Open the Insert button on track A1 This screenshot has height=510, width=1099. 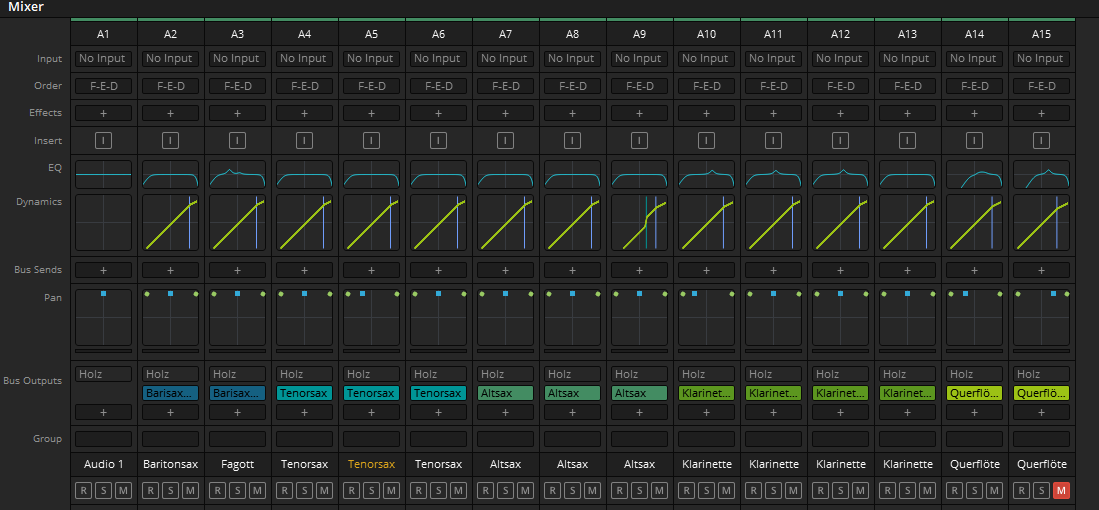coord(103,141)
